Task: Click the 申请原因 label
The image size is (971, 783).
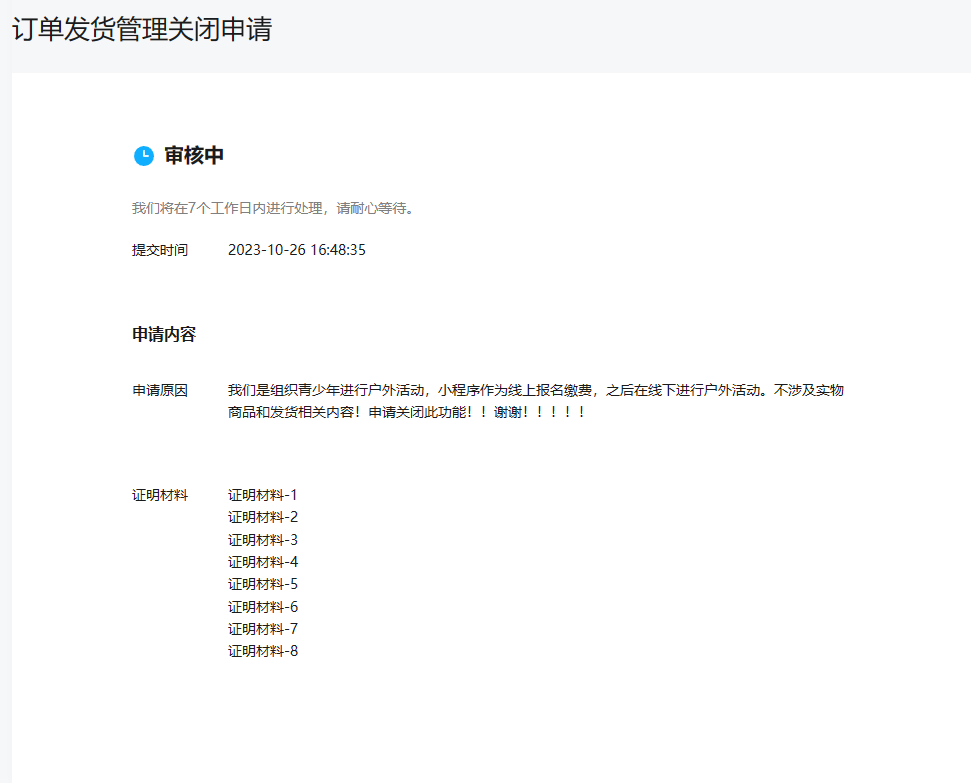Action: (x=160, y=390)
